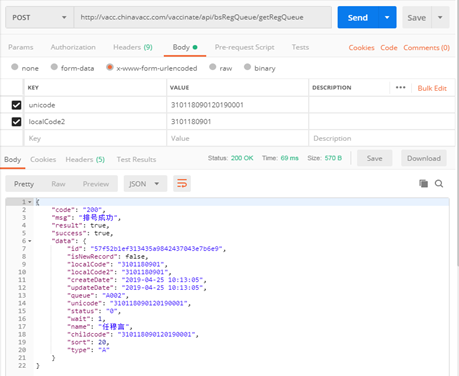Screen dimensions: 459x376
Task: Collapse the JSON root at line 1
Action: point(30,202)
